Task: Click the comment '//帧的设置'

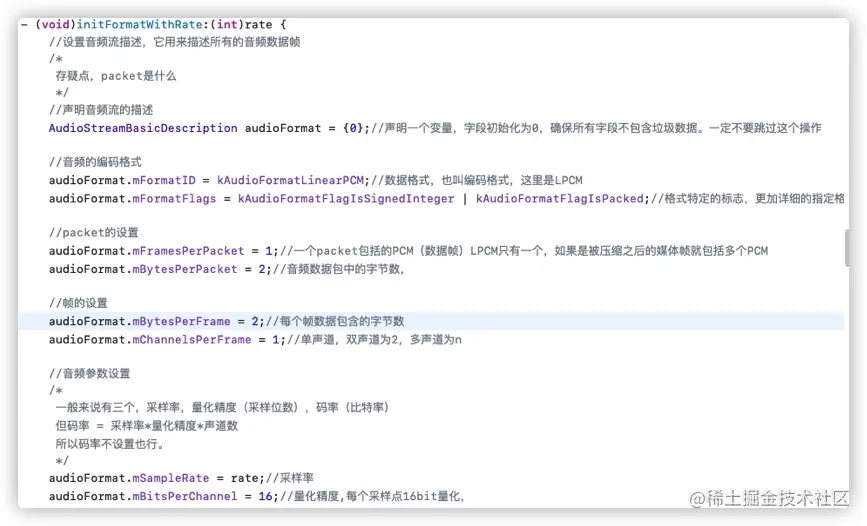Action: (78, 303)
